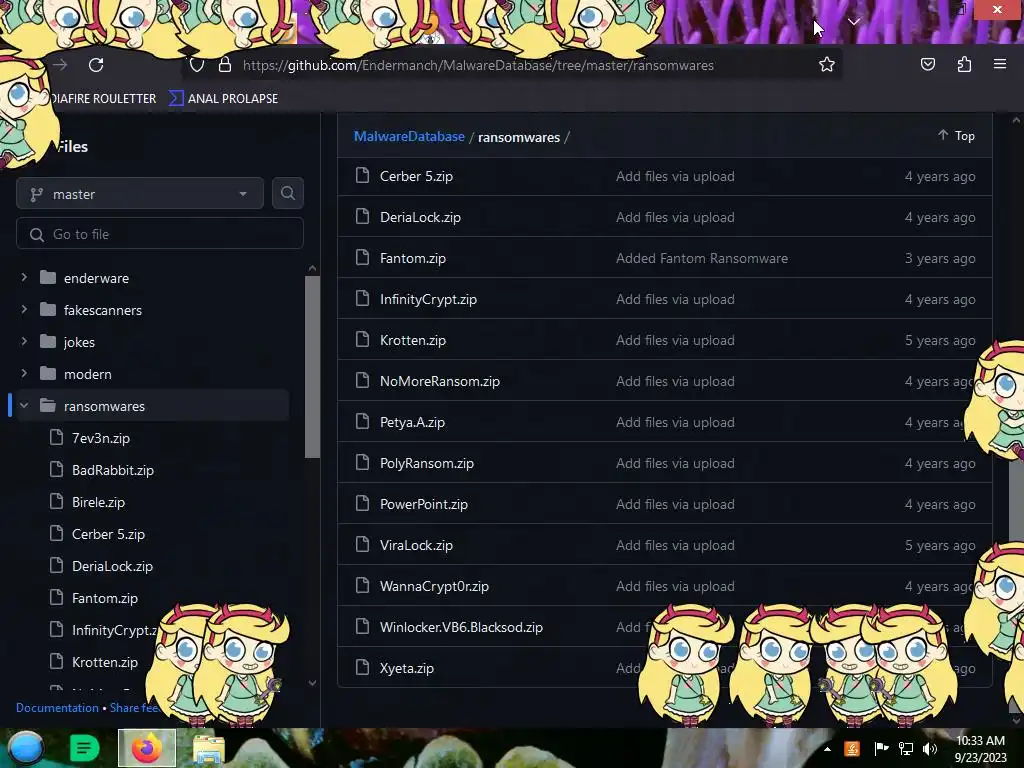This screenshot has height=768, width=1024.
Task: Expand the enderware folder
Action: coord(24,278)
